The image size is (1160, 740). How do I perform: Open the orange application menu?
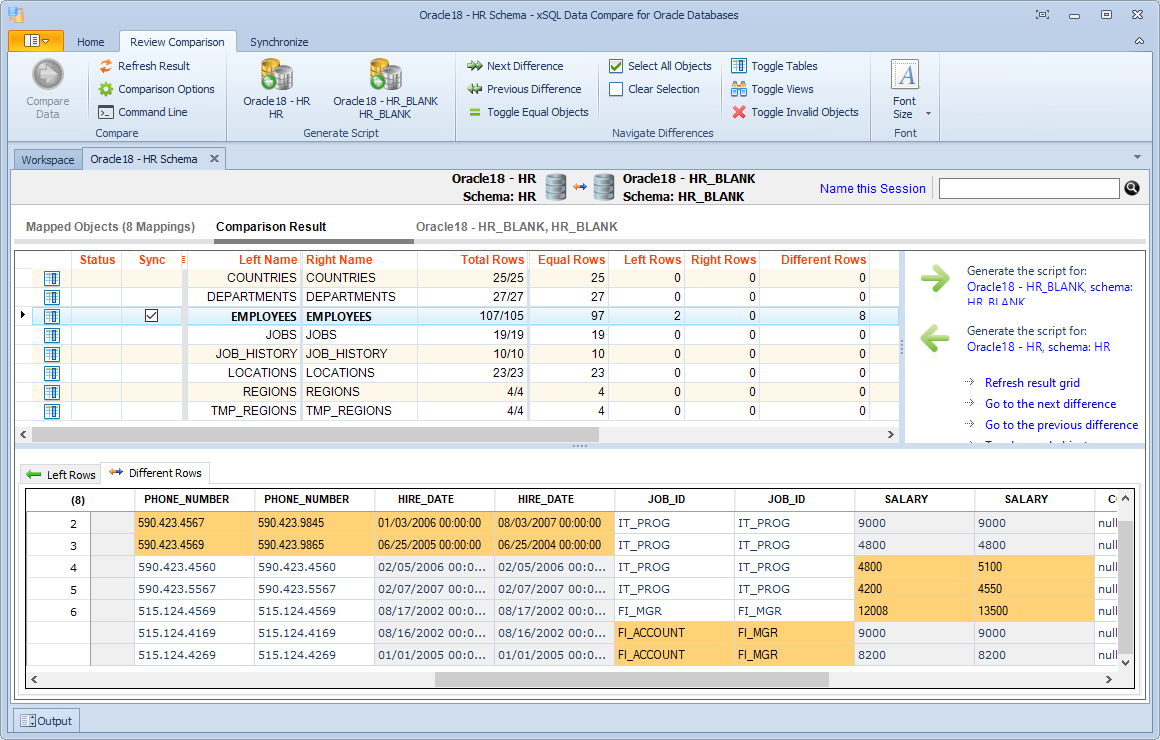37,41
